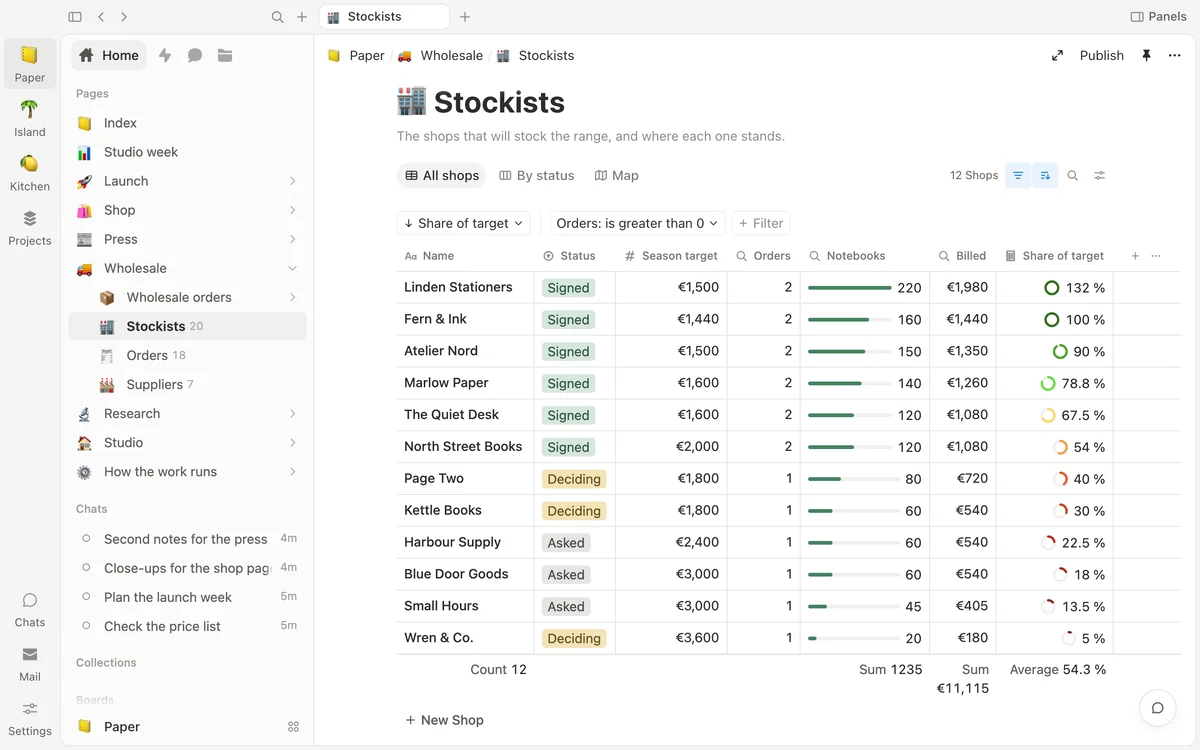Publish the Stockists page
Image resolution: width=1200 pixels, height=750 pixels.
point(1102,56)
